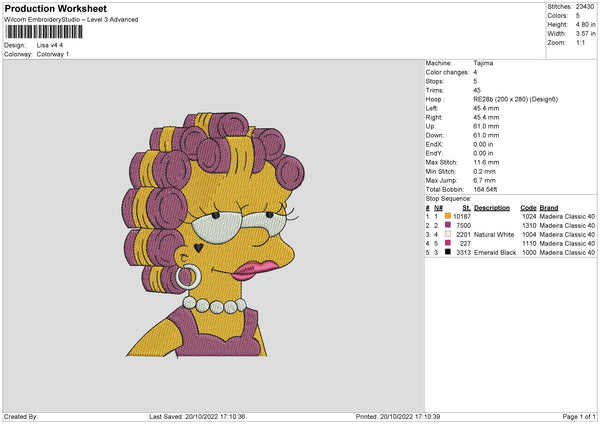Pick the Emerald Black color swatch
This screenshot has height=424, width=600.
[448, 252]
